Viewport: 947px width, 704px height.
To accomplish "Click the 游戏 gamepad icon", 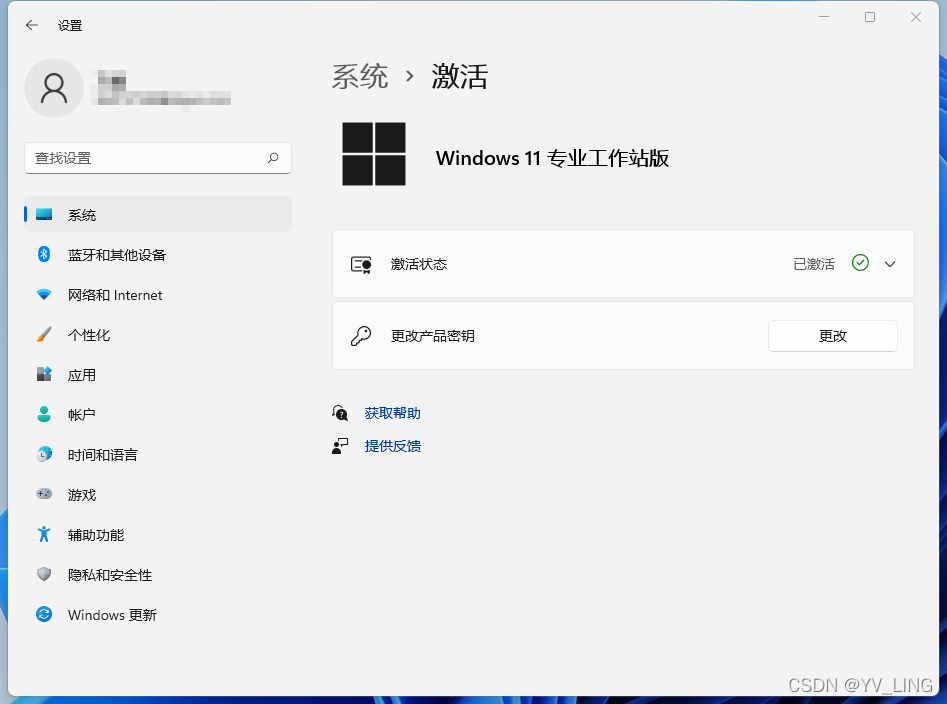I will click(x=44, y=494).
